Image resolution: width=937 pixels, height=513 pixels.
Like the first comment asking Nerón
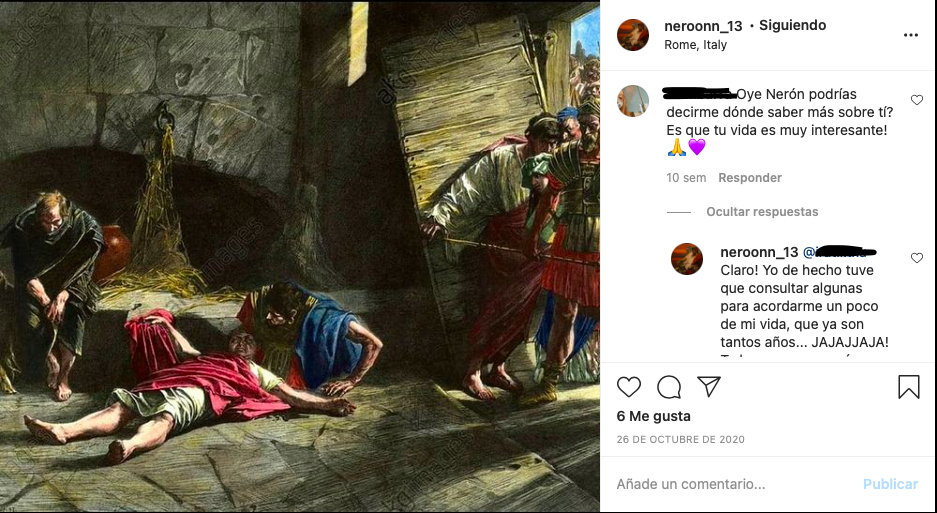point(916,100)
